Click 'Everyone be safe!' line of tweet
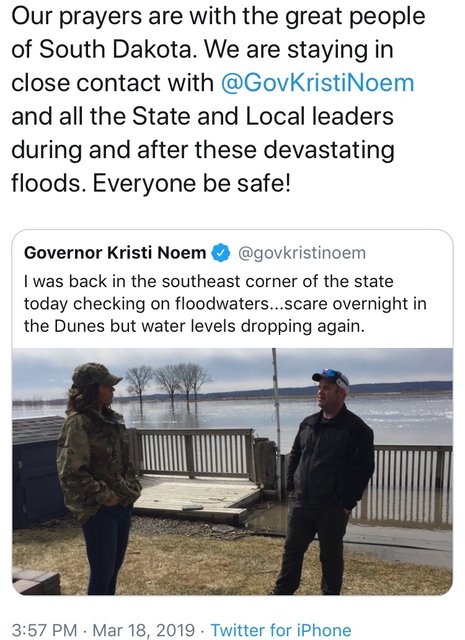465x640 pixels. click(191, 183)
